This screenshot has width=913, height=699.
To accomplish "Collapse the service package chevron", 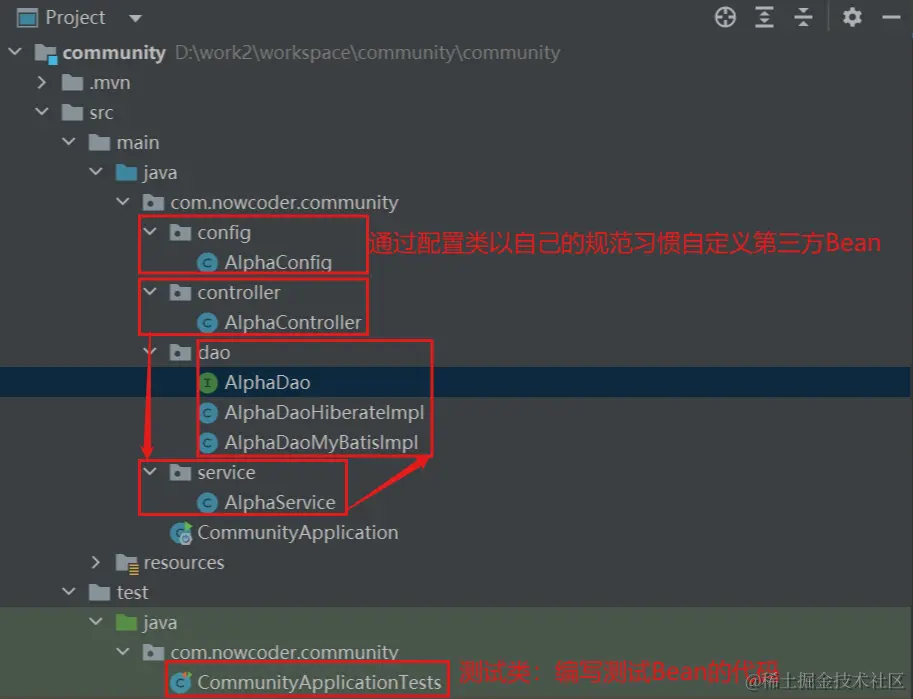I will coord(150,472).
